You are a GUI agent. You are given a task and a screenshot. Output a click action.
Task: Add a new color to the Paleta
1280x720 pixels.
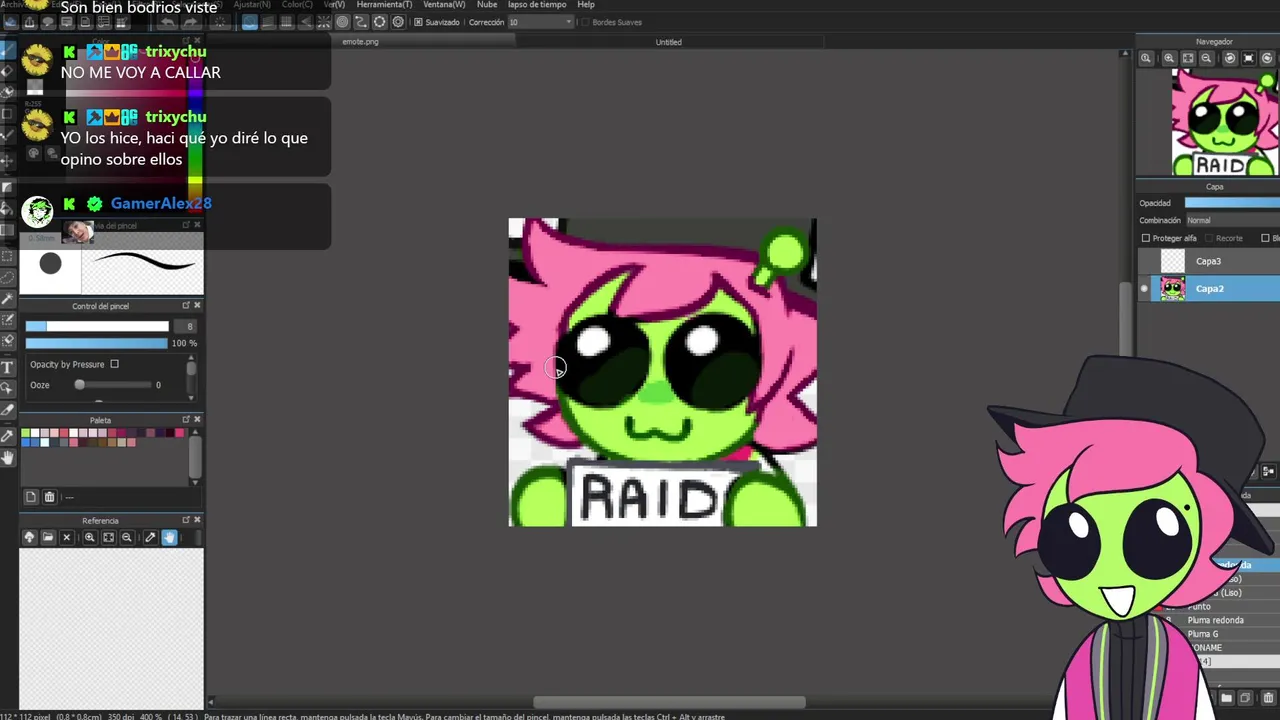point(31,497)
